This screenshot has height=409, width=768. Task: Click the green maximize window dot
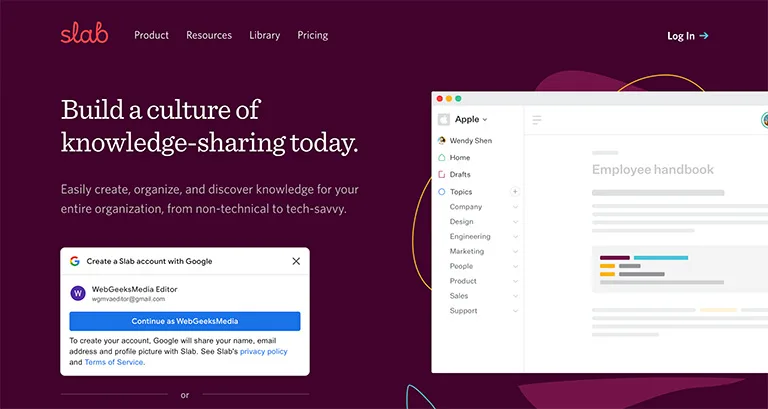coord(458,98)
